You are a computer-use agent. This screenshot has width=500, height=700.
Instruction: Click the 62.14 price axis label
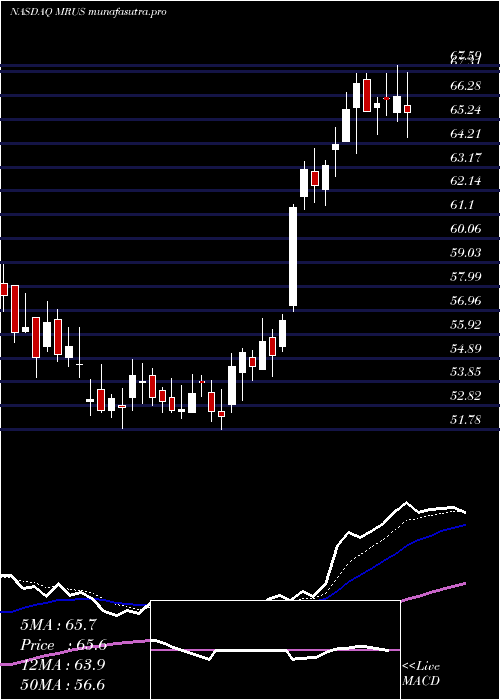pos(466,181)
